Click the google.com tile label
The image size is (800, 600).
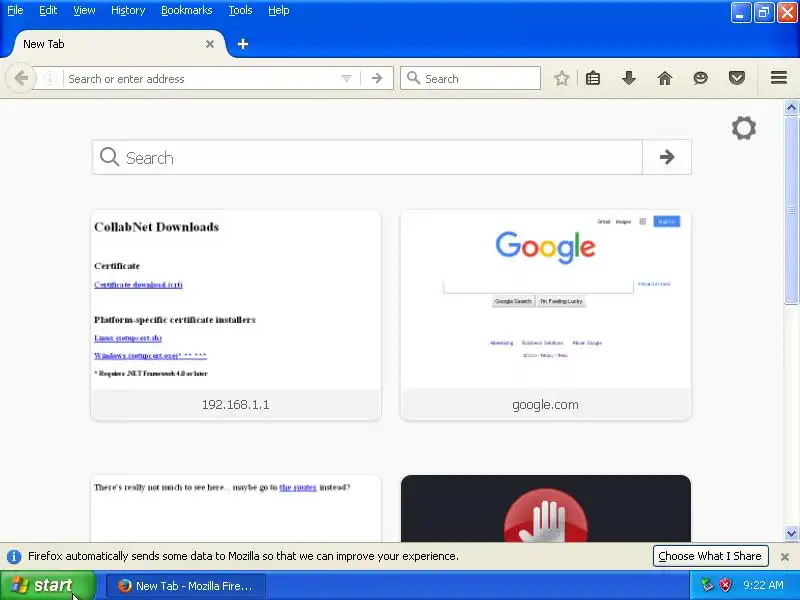tap(545, 405)
